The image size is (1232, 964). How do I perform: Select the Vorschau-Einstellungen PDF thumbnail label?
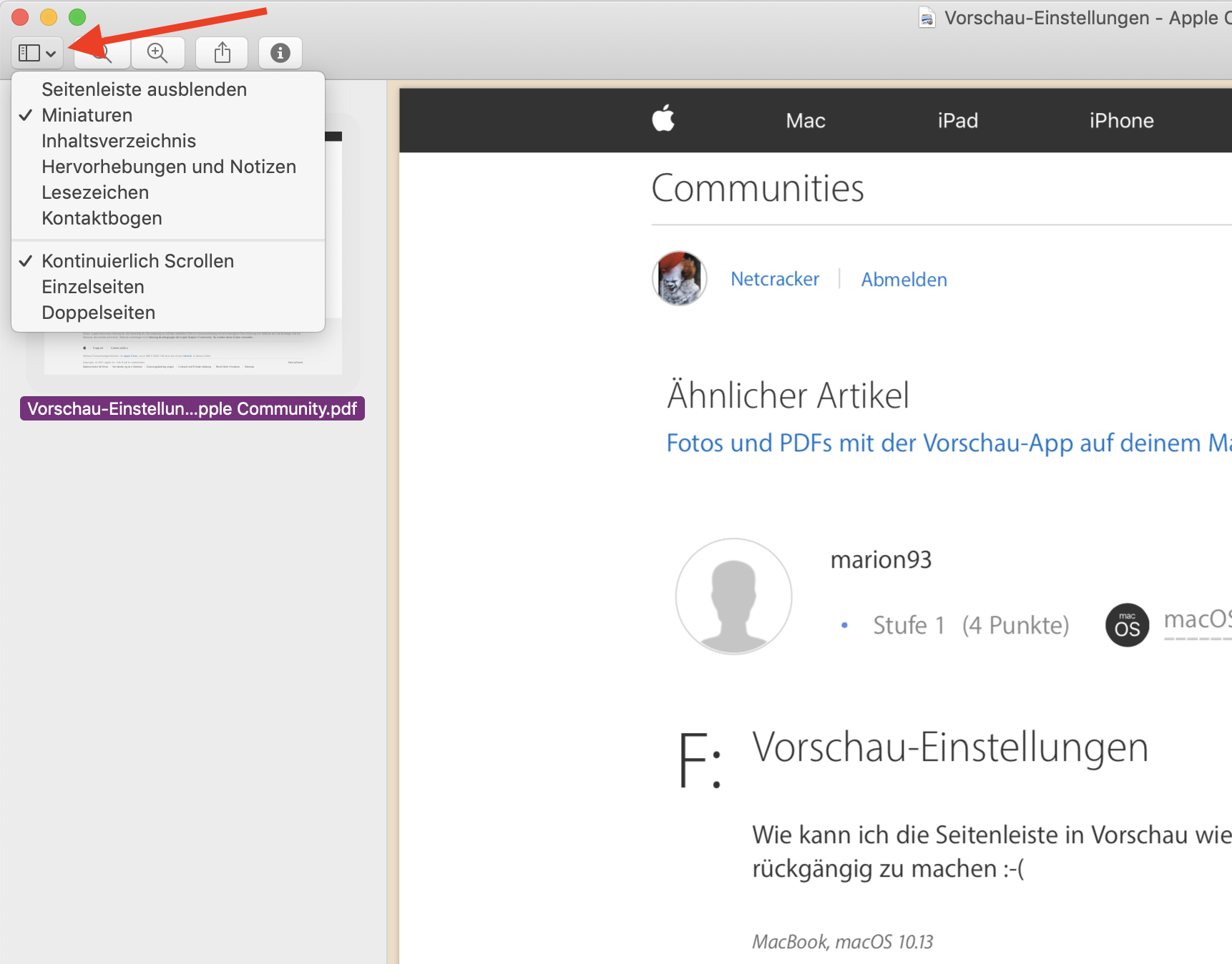pos(192,408)
